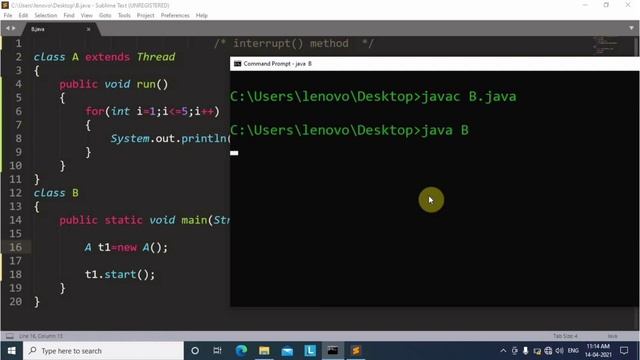Go to next tab with right arrow
The width and height of the screenshot is (640, 360).
[x=13, y=29]
